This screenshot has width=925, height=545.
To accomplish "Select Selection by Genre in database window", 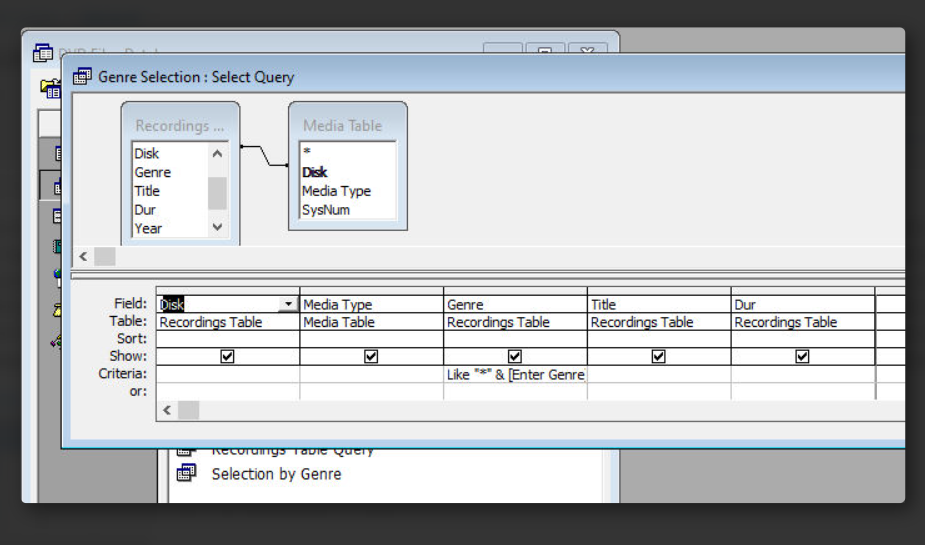I will pyautogui.click(x=276, y=474).
